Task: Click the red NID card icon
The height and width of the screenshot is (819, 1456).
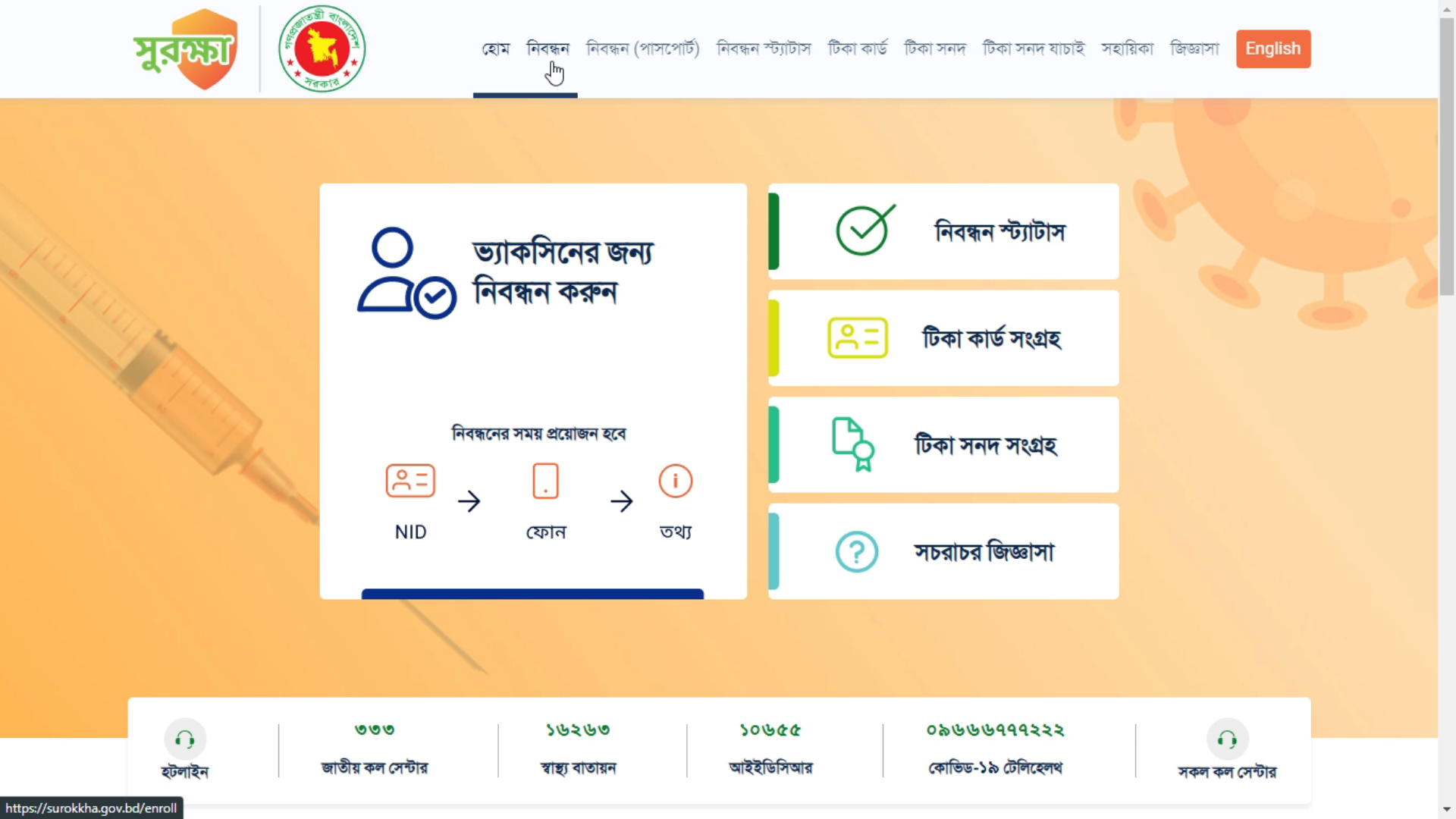Action: tap(410, 481)
